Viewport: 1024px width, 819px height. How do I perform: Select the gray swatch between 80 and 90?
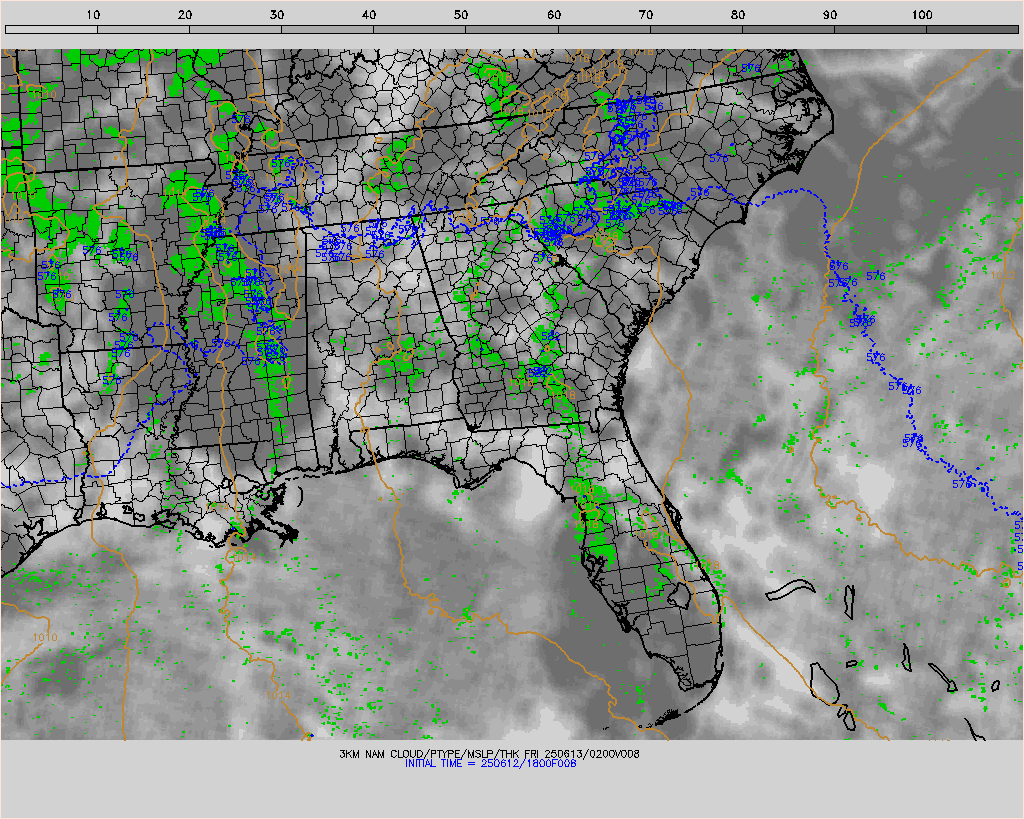coord(788,29)
